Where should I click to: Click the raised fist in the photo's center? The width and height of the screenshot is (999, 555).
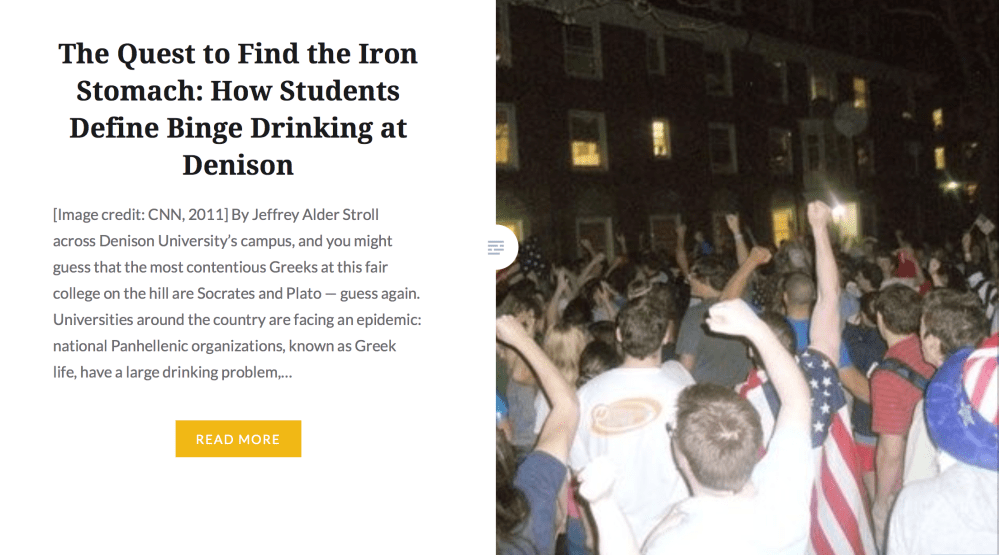point(819,213)
